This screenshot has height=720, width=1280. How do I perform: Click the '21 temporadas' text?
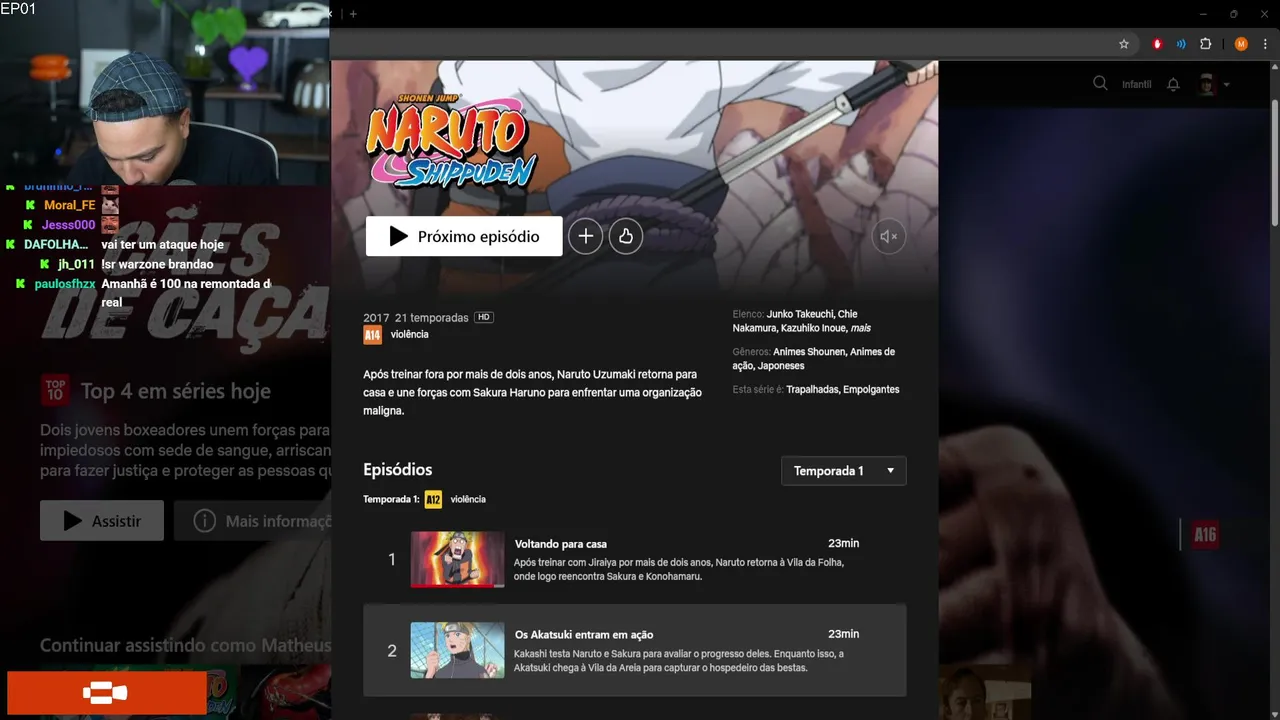(x=432, y=318)
